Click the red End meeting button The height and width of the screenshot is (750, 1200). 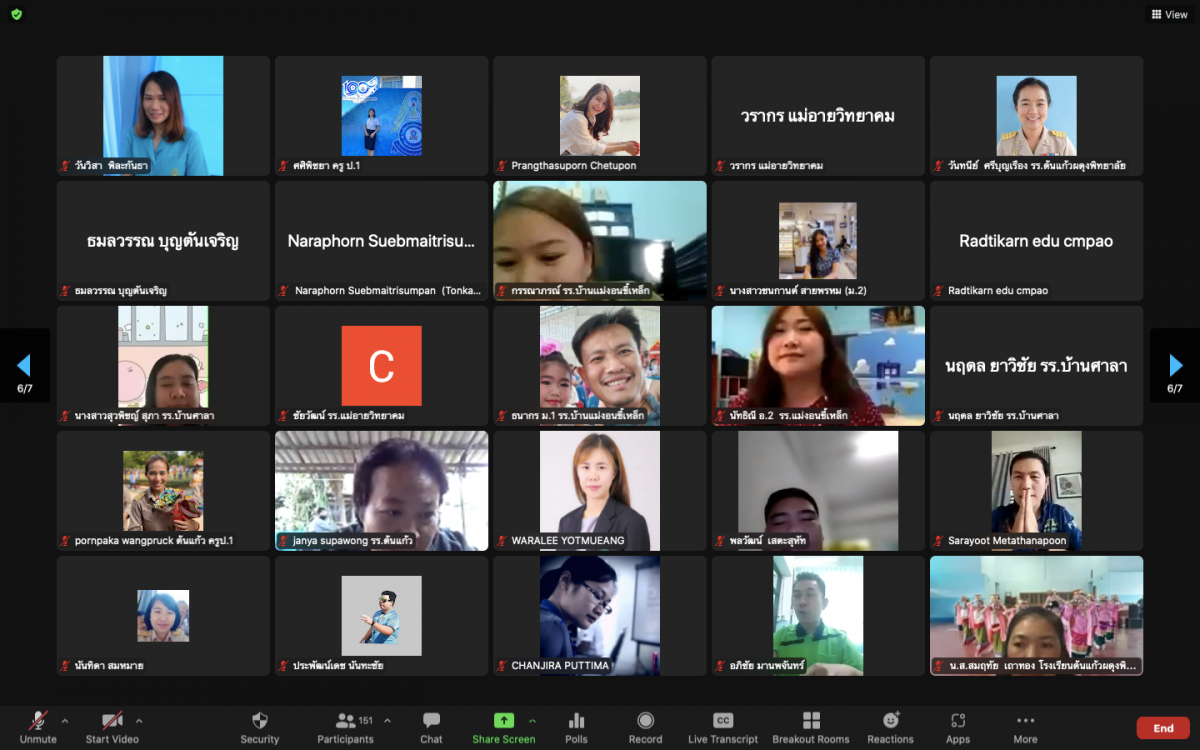[x=1162, y=728]
